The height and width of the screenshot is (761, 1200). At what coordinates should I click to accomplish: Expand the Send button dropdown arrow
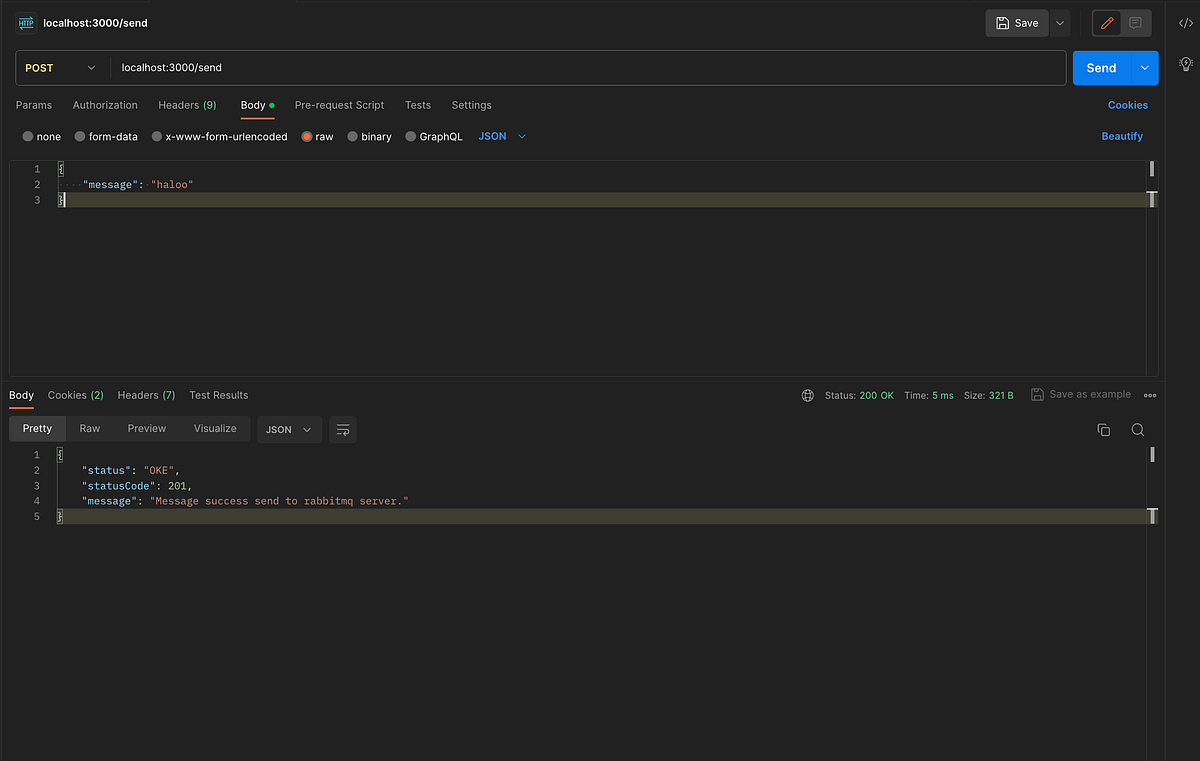[1143, 67]
